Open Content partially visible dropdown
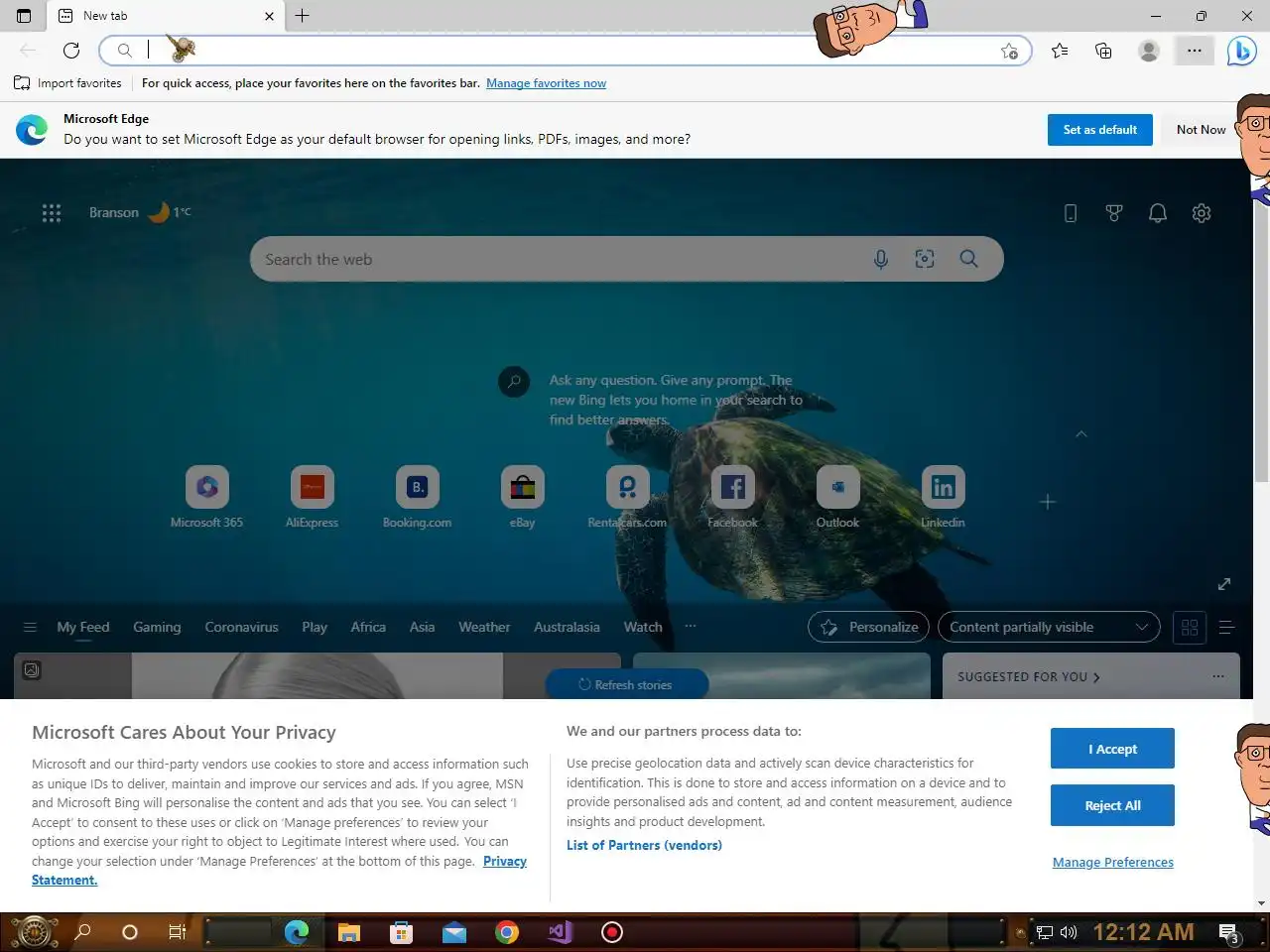Screen dimensions: 1270x952 coord(1049,627)
